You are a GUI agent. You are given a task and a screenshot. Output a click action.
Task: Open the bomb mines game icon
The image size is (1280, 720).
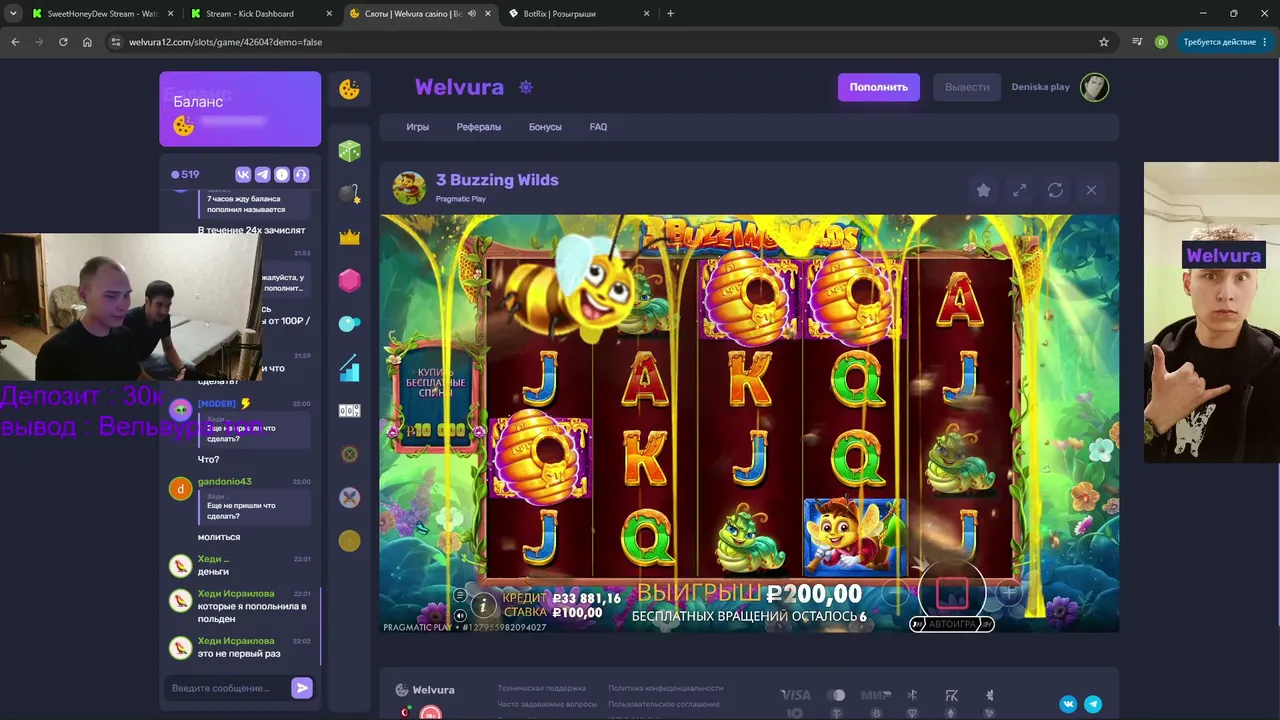[x=349, y=194]
